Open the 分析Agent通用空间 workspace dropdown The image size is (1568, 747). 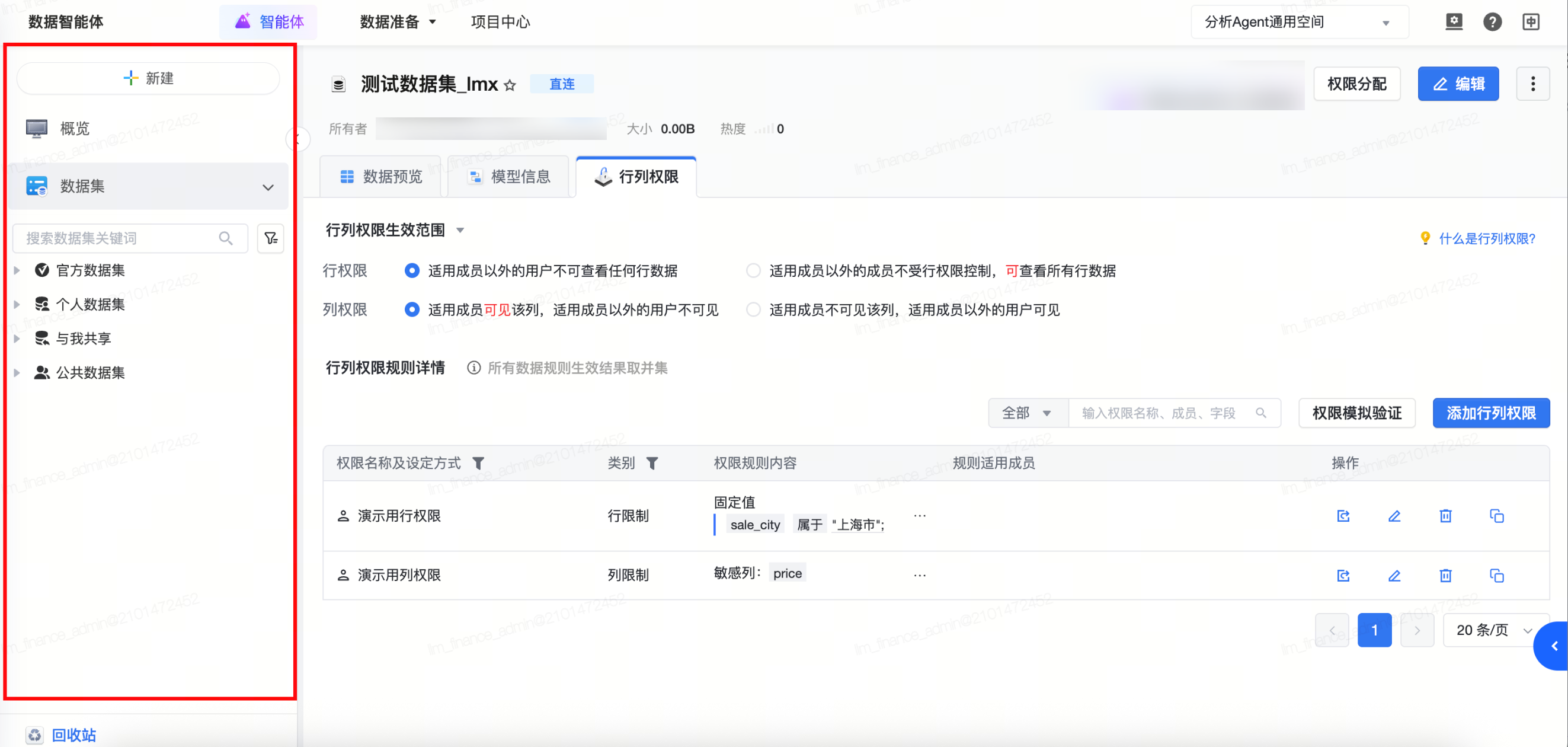coord(1299,22)
